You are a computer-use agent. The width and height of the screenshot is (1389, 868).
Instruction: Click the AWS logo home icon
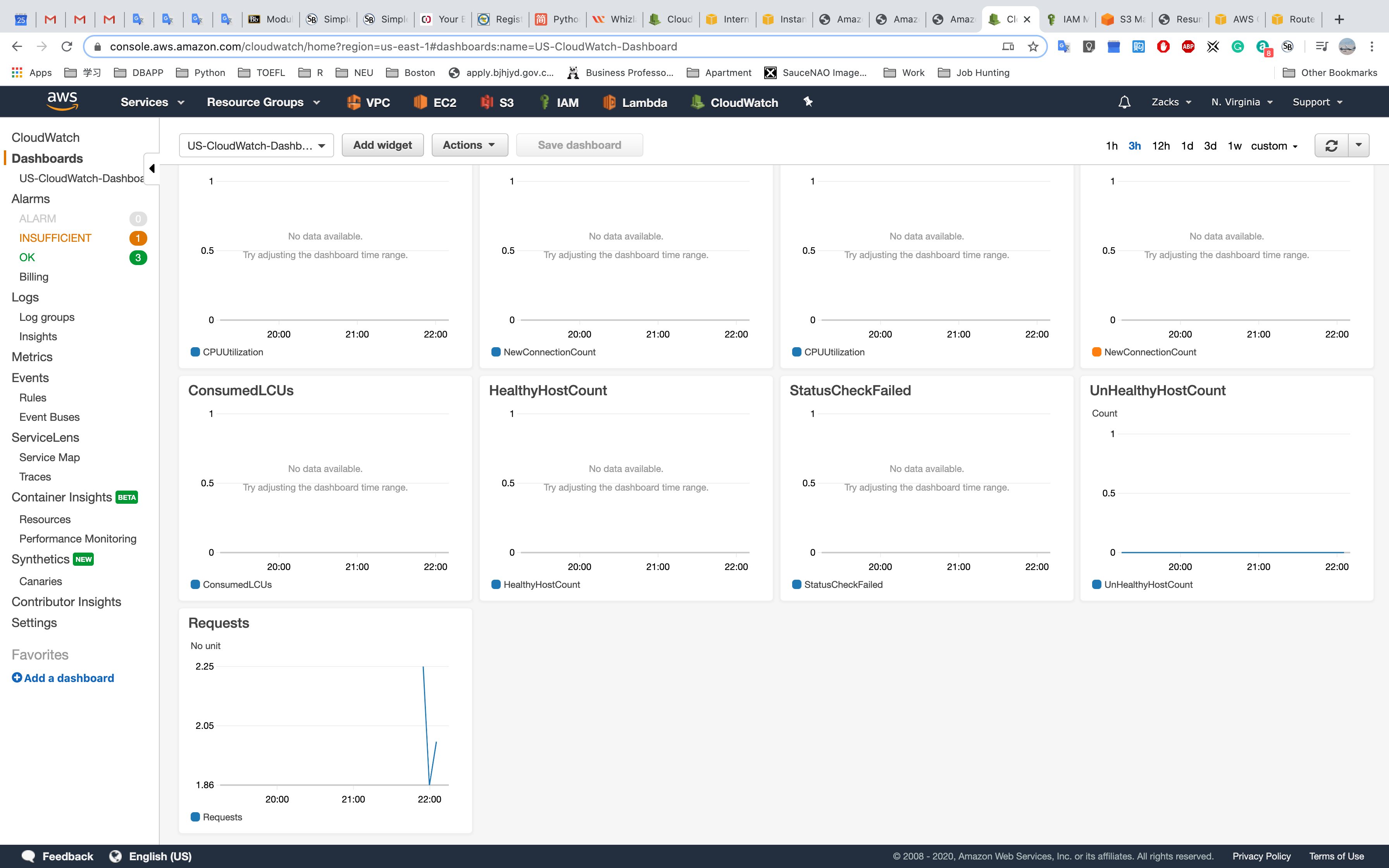[x=62, y=101]
